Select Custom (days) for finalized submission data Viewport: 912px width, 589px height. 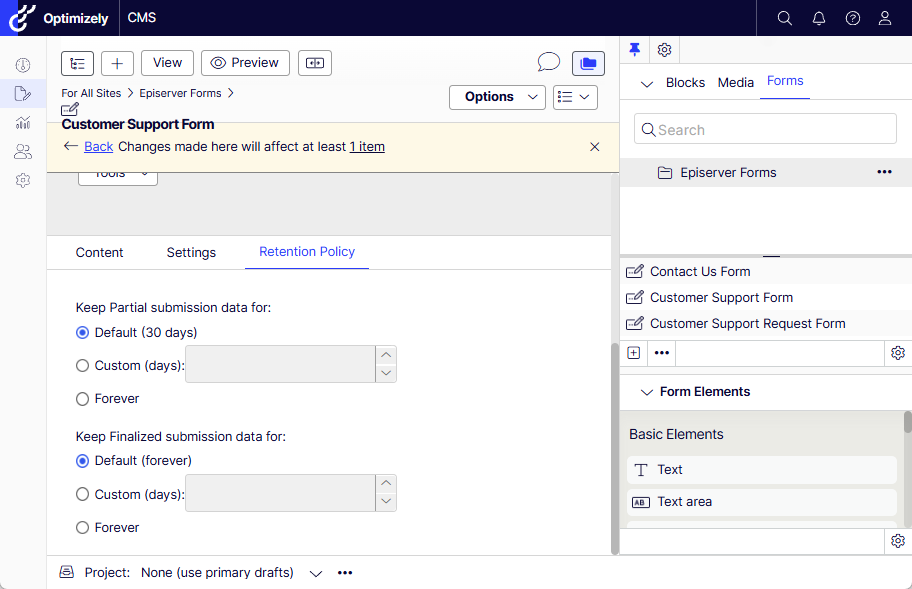[x=83, y=494]
